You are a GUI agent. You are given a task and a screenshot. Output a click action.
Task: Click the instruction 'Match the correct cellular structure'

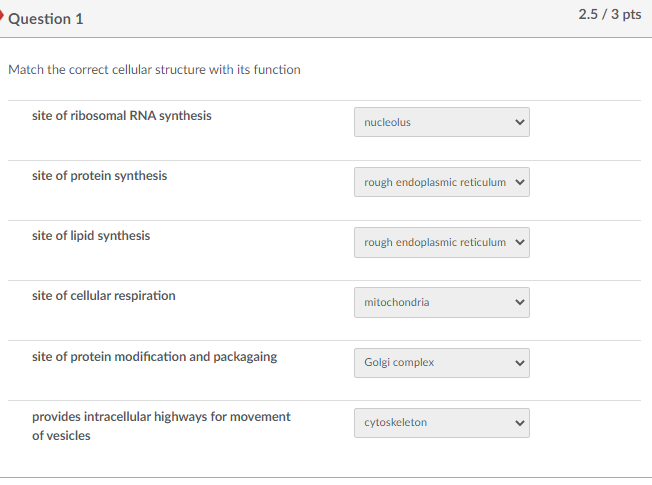[154, 69]
